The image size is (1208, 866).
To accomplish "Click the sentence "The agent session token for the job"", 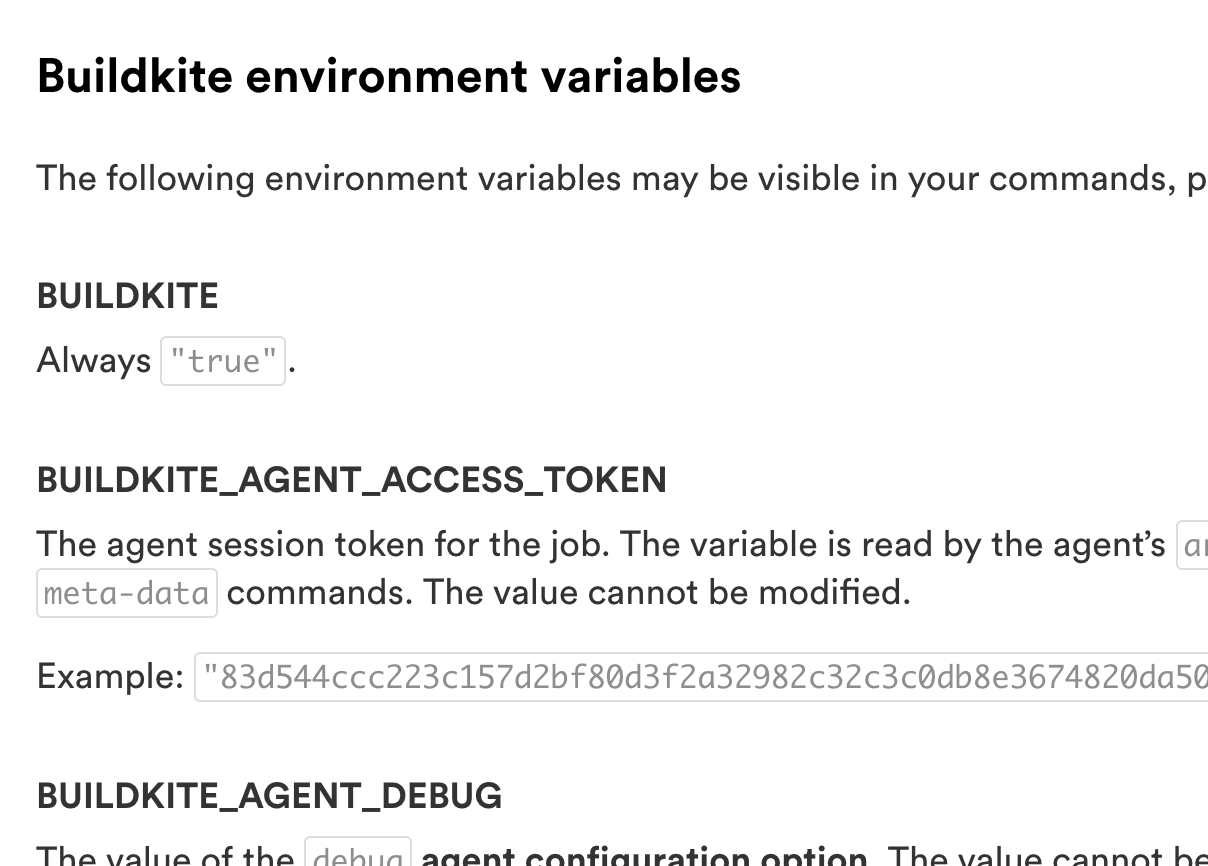I will 322,544.
